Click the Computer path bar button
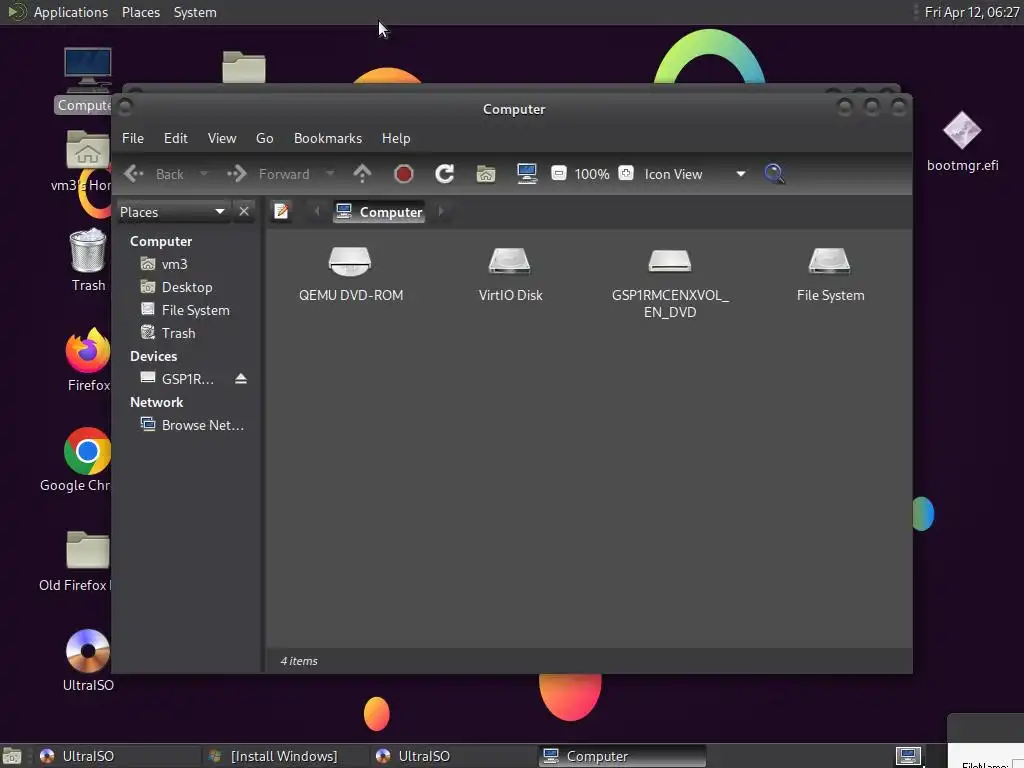Image resolution: width=1024 pixels, height=768 pixels. [x=379, y=212]
